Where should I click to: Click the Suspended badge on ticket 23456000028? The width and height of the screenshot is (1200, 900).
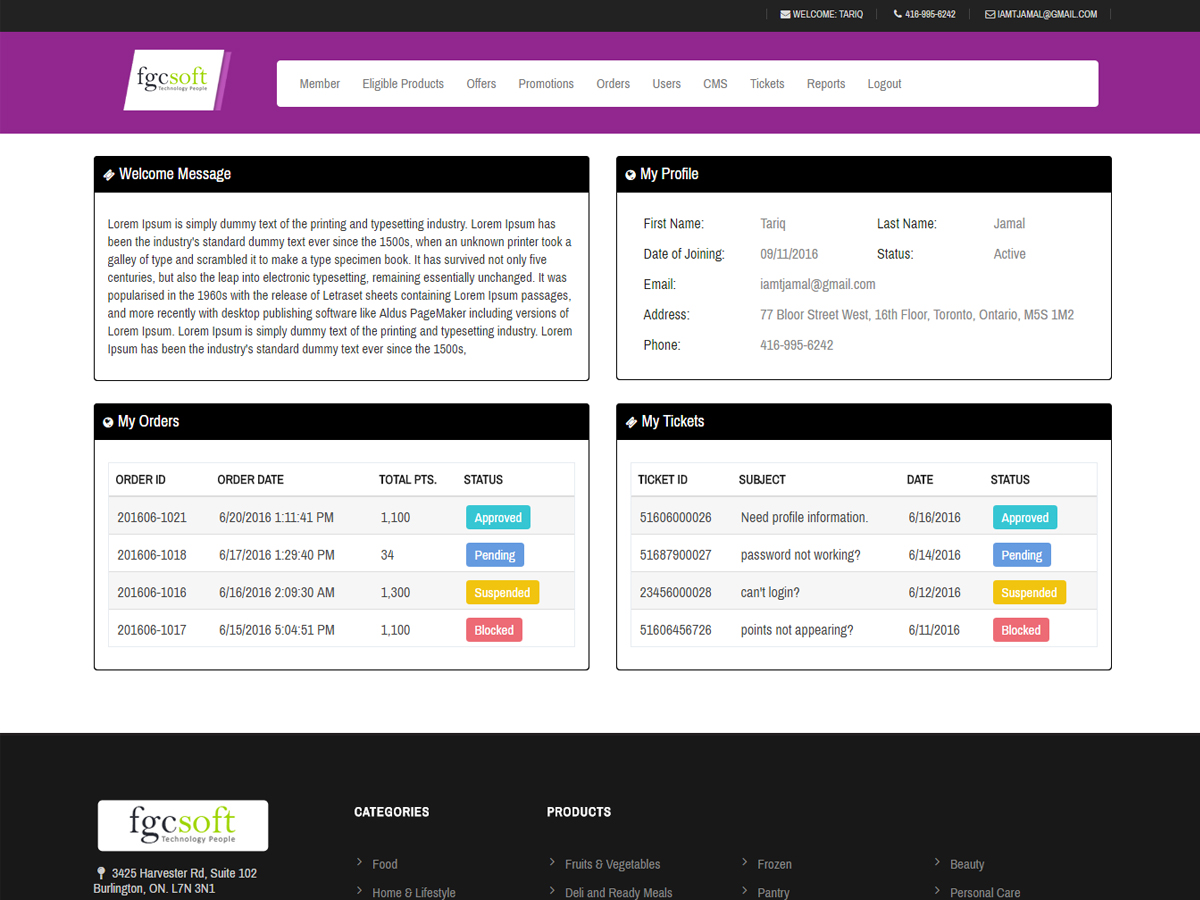(x=1029, y=593)
